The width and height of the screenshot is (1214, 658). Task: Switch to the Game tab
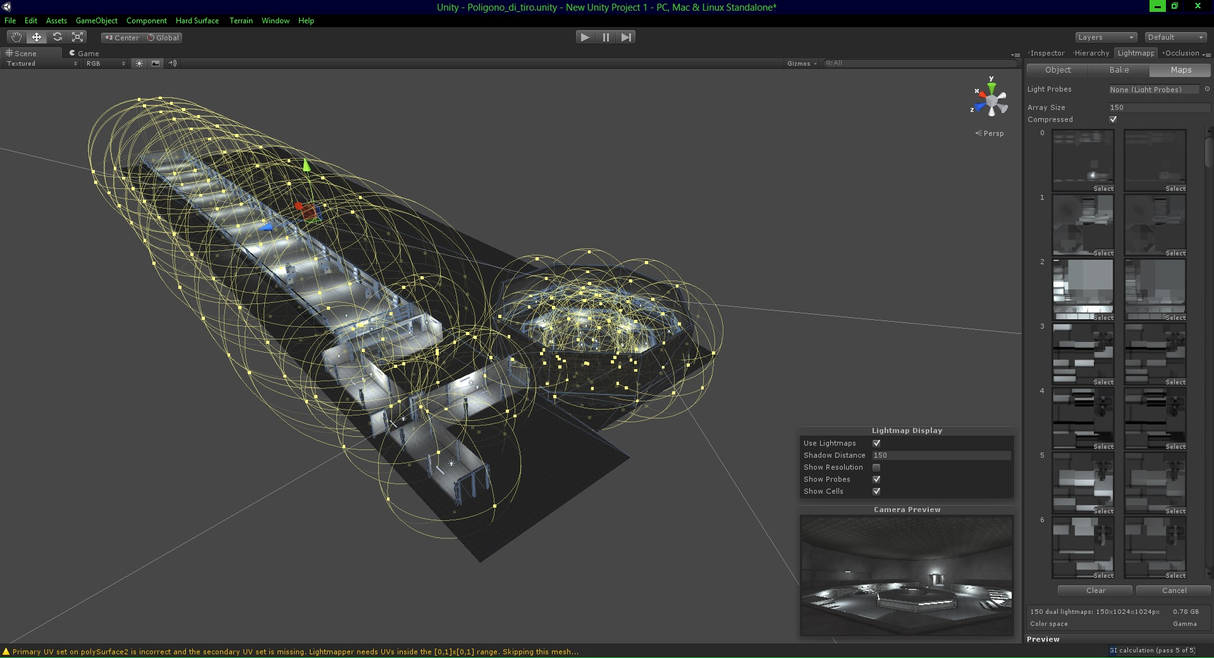84,53
